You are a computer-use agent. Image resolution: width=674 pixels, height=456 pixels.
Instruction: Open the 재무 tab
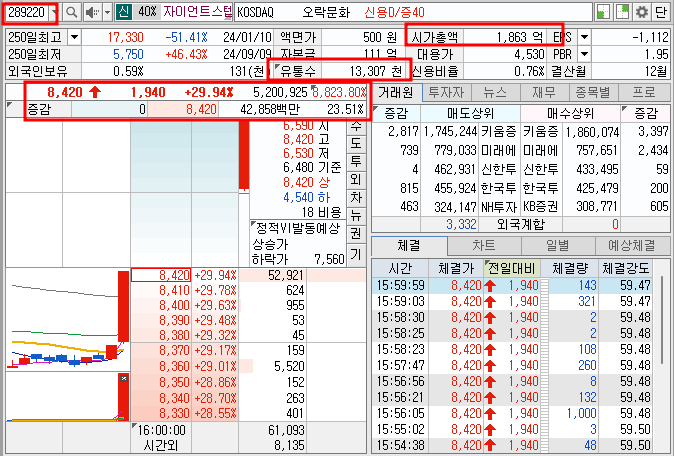tap(544, 92)
